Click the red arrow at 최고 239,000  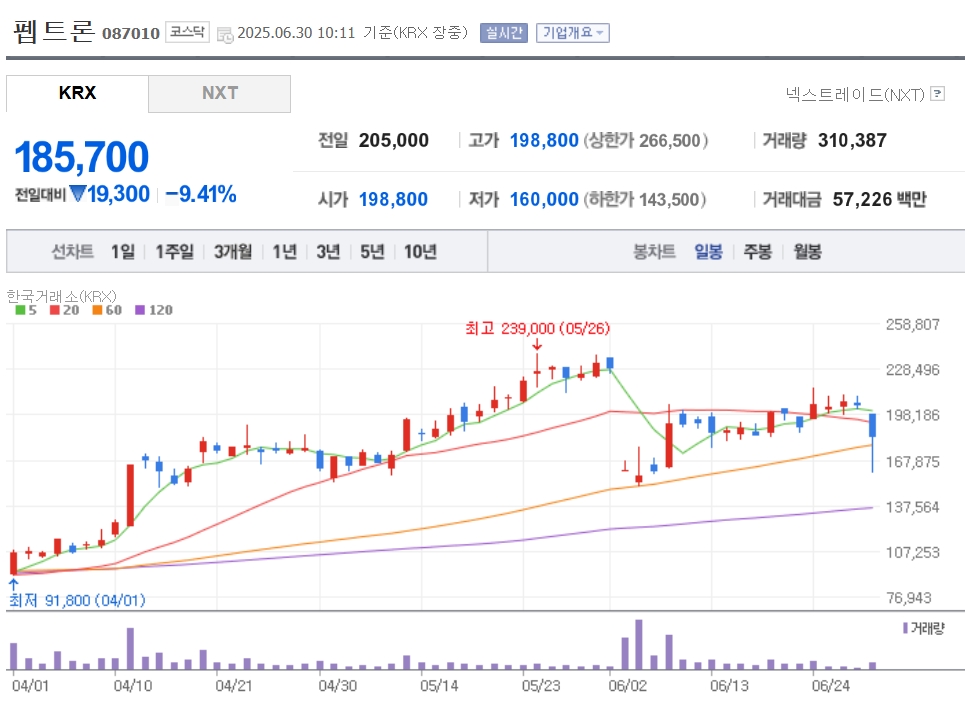537,345
